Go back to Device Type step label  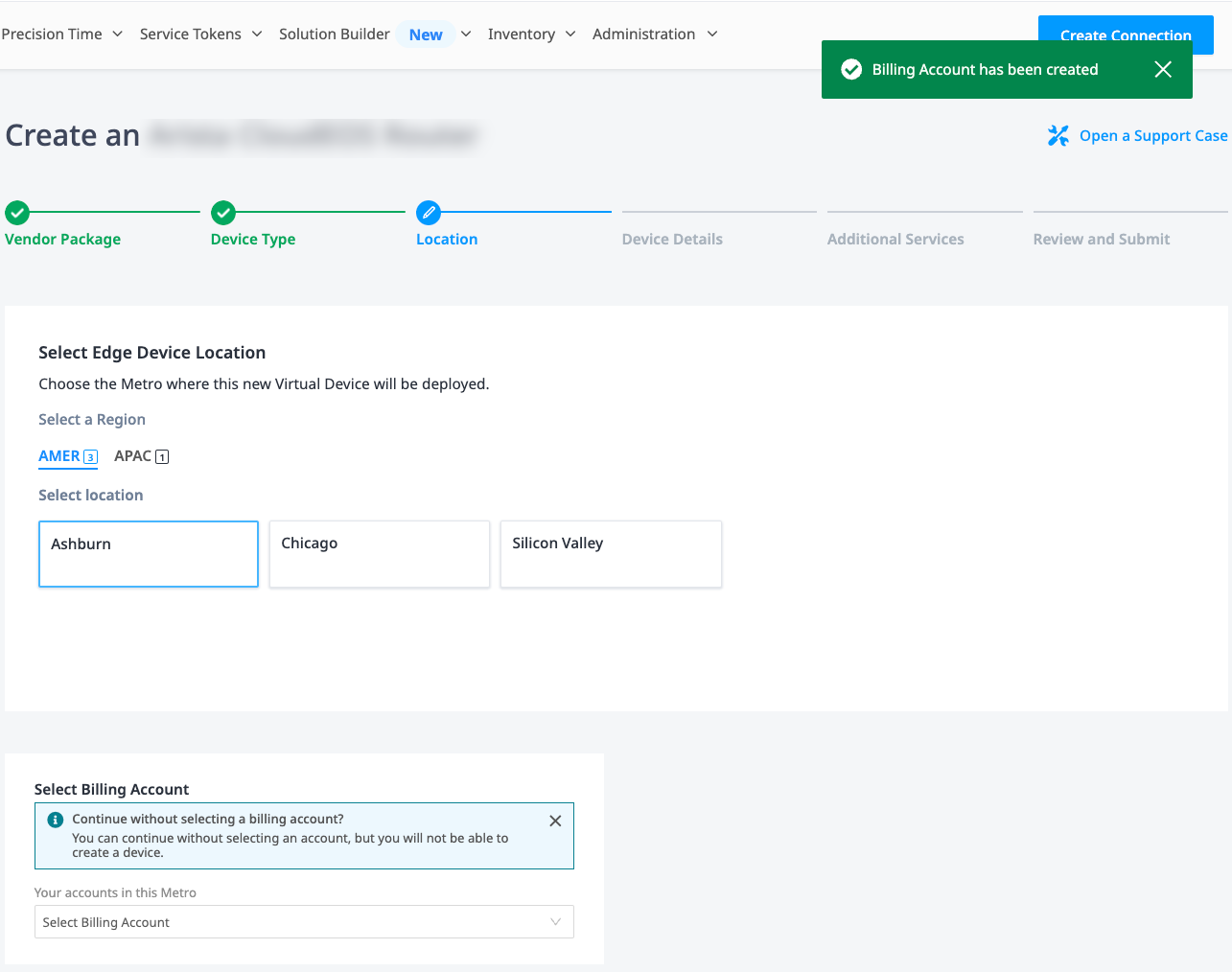coord(253,240)
